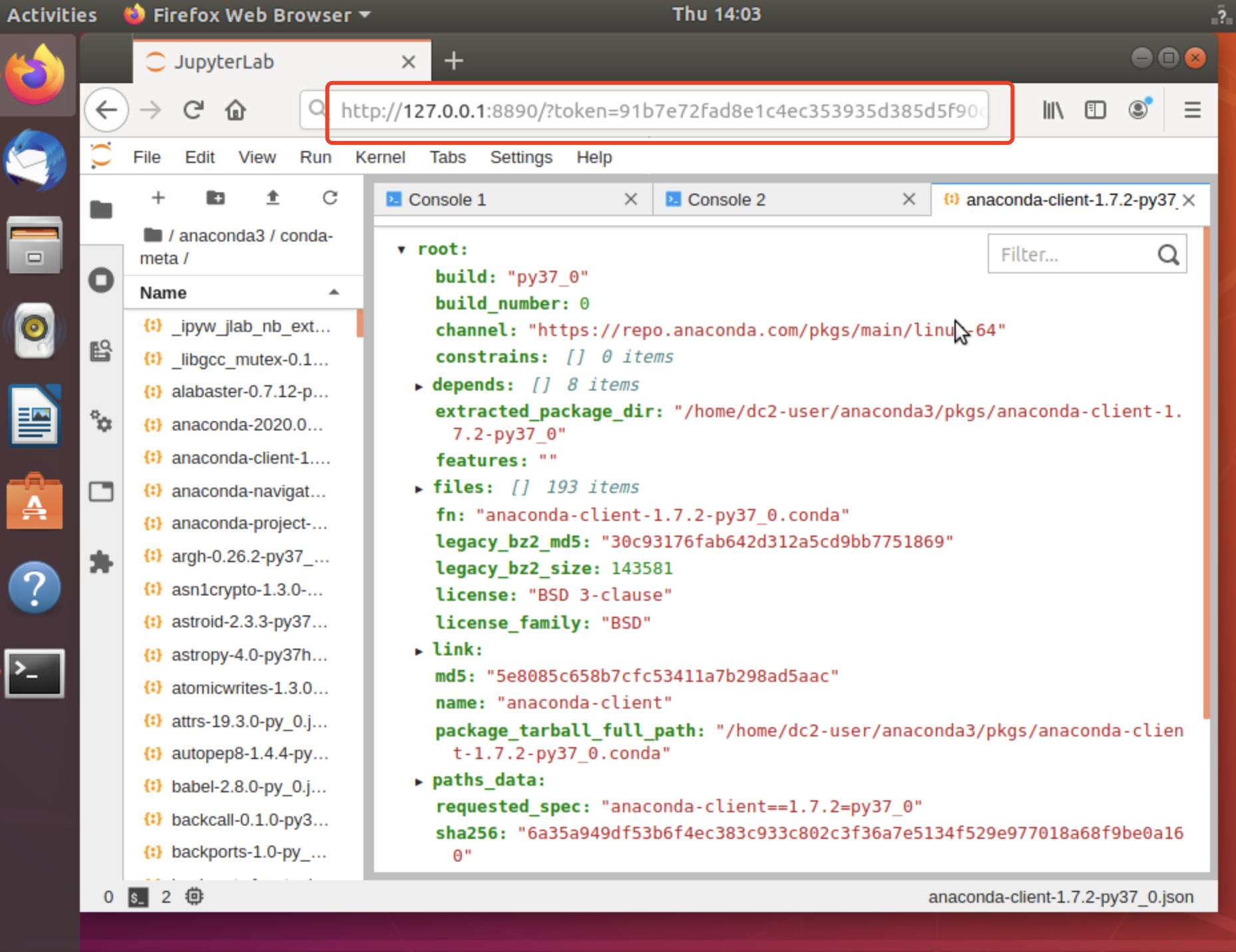Go to Firefox home page icon

click(236, 110)
